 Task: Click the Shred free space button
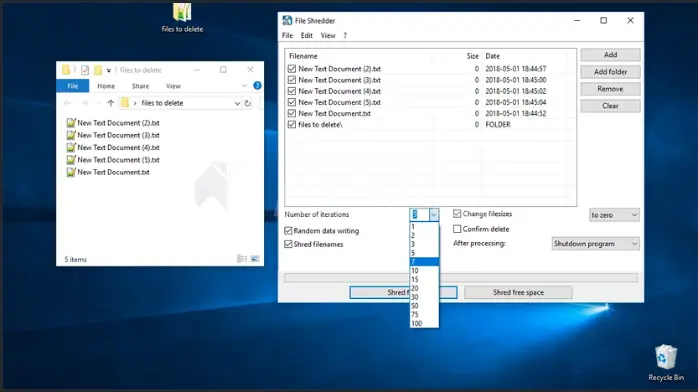[x=518, y=292]
